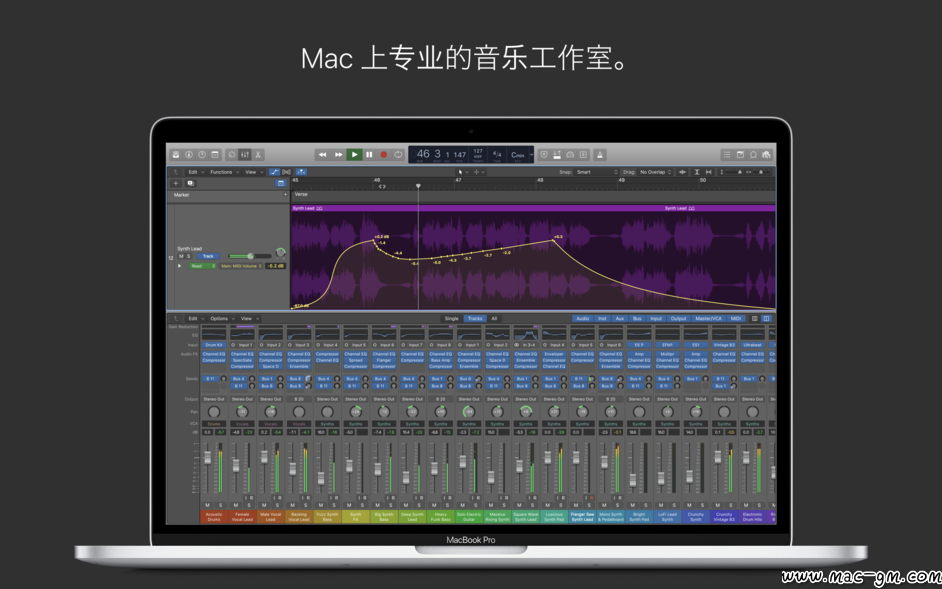Open Smart Controls with the dial icon
The height and width of the screenshot is (589, 942).
coord(231,154)
